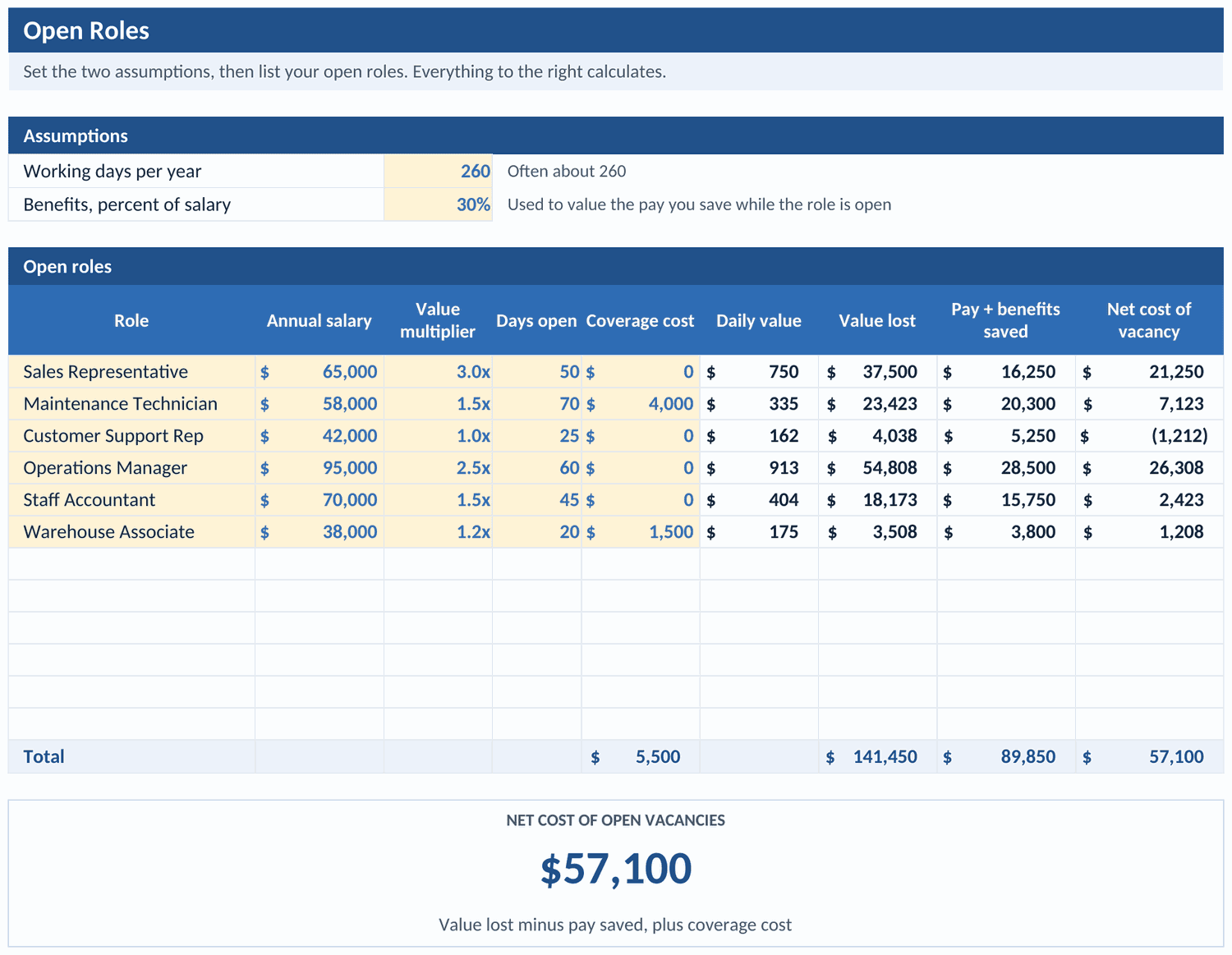1232x955 pixels.
Task: Click the Customer Support Rep role cell
Action: (131, 435)
